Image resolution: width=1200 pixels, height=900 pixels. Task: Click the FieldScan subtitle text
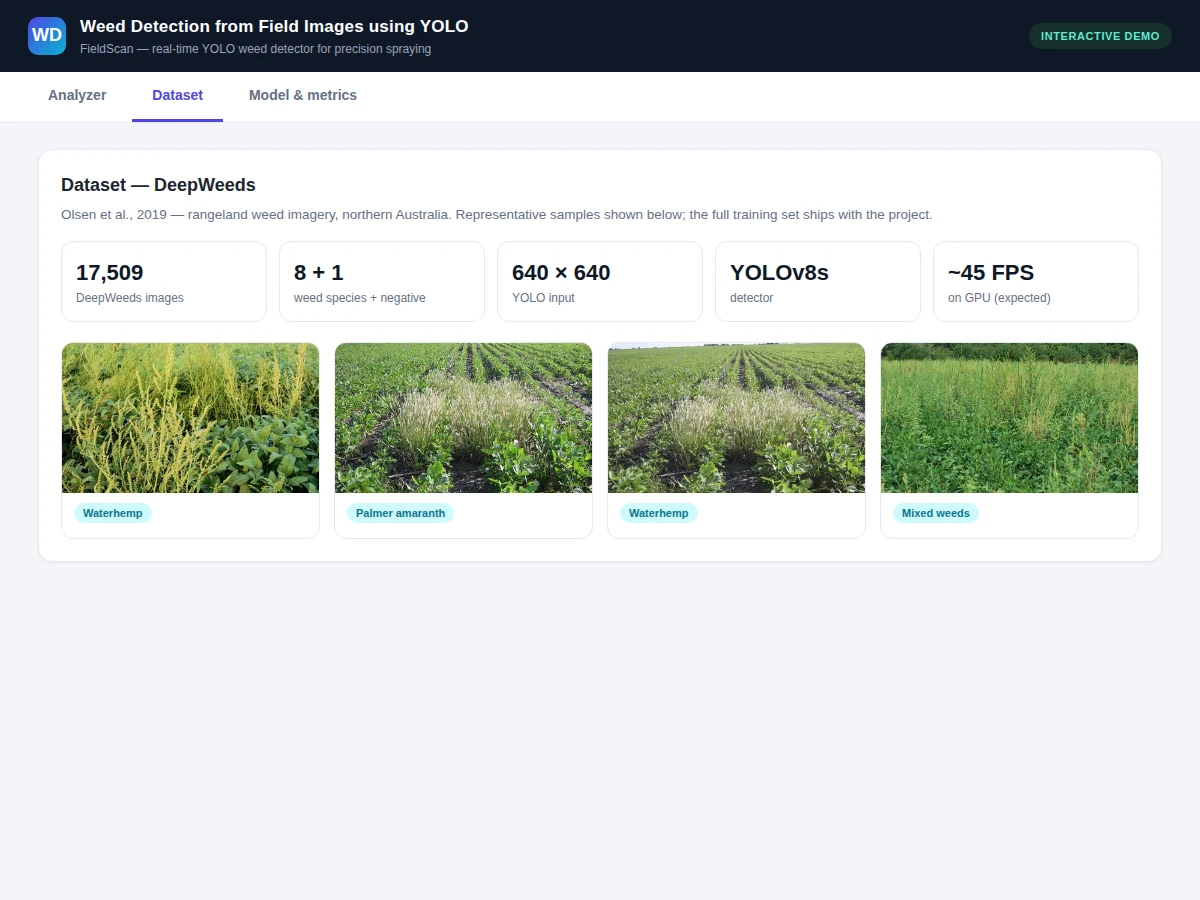pos(255,49)
